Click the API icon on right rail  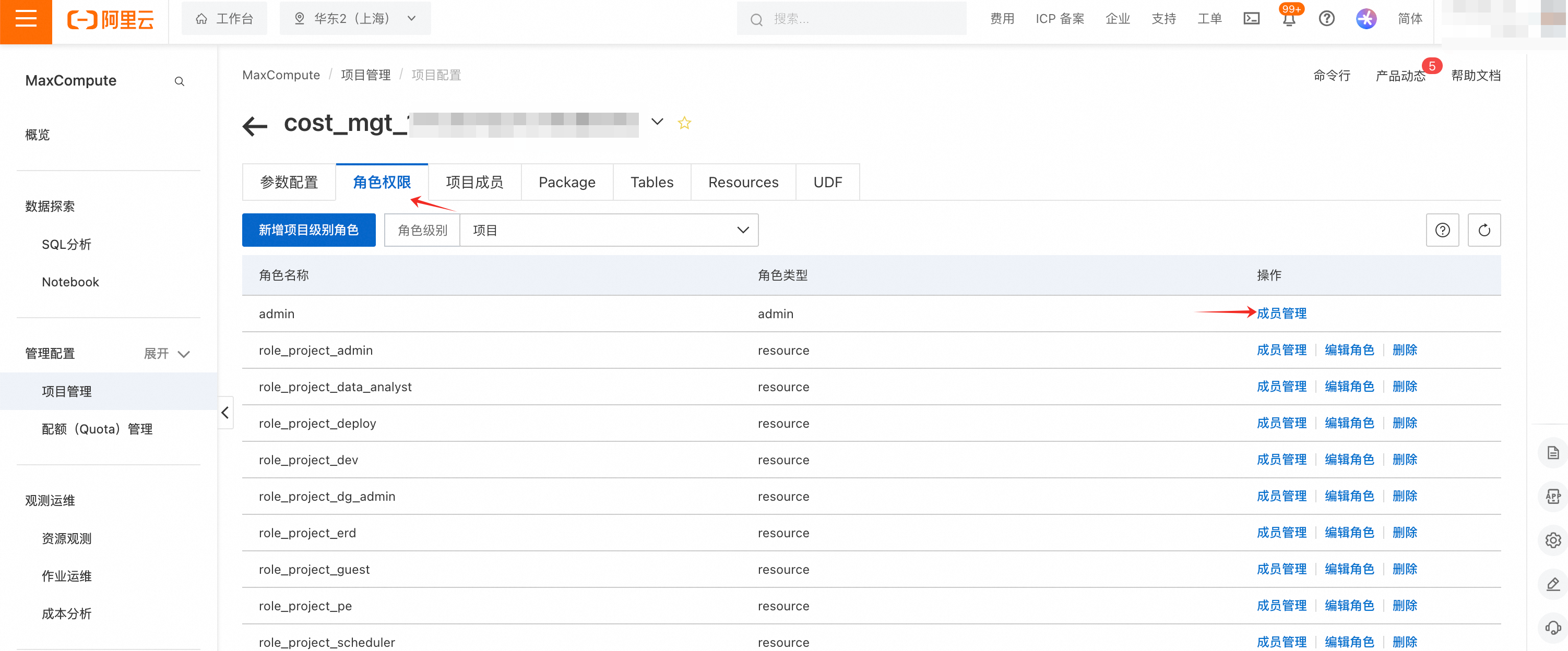tap(1553, 497)
